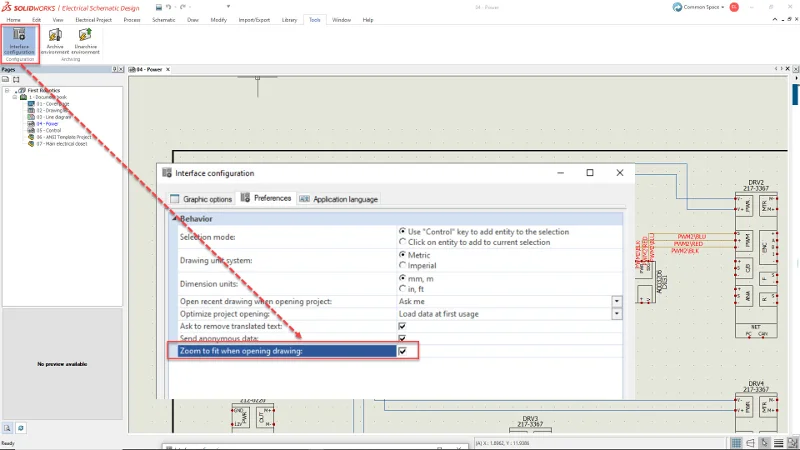
Task: Switch to the Graphic options tab
Action: (202, 199)
